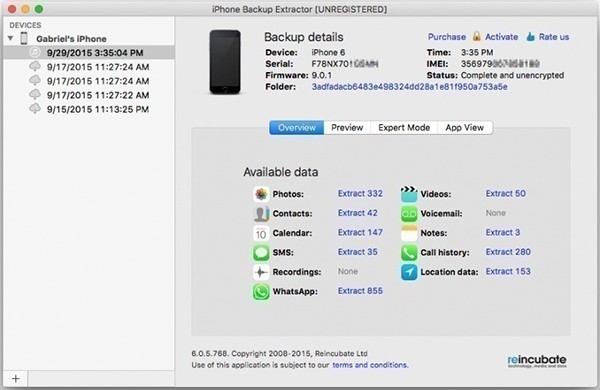Click the reincubate logo
Image resolution: width=600 pixels, height=390 pixels.
[537, 361]
